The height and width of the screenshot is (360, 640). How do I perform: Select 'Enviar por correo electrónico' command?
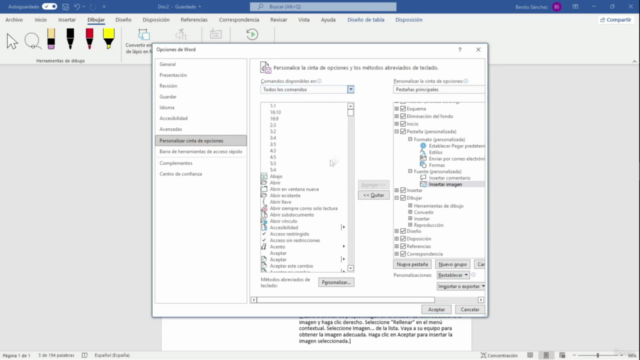coord(452,158)
